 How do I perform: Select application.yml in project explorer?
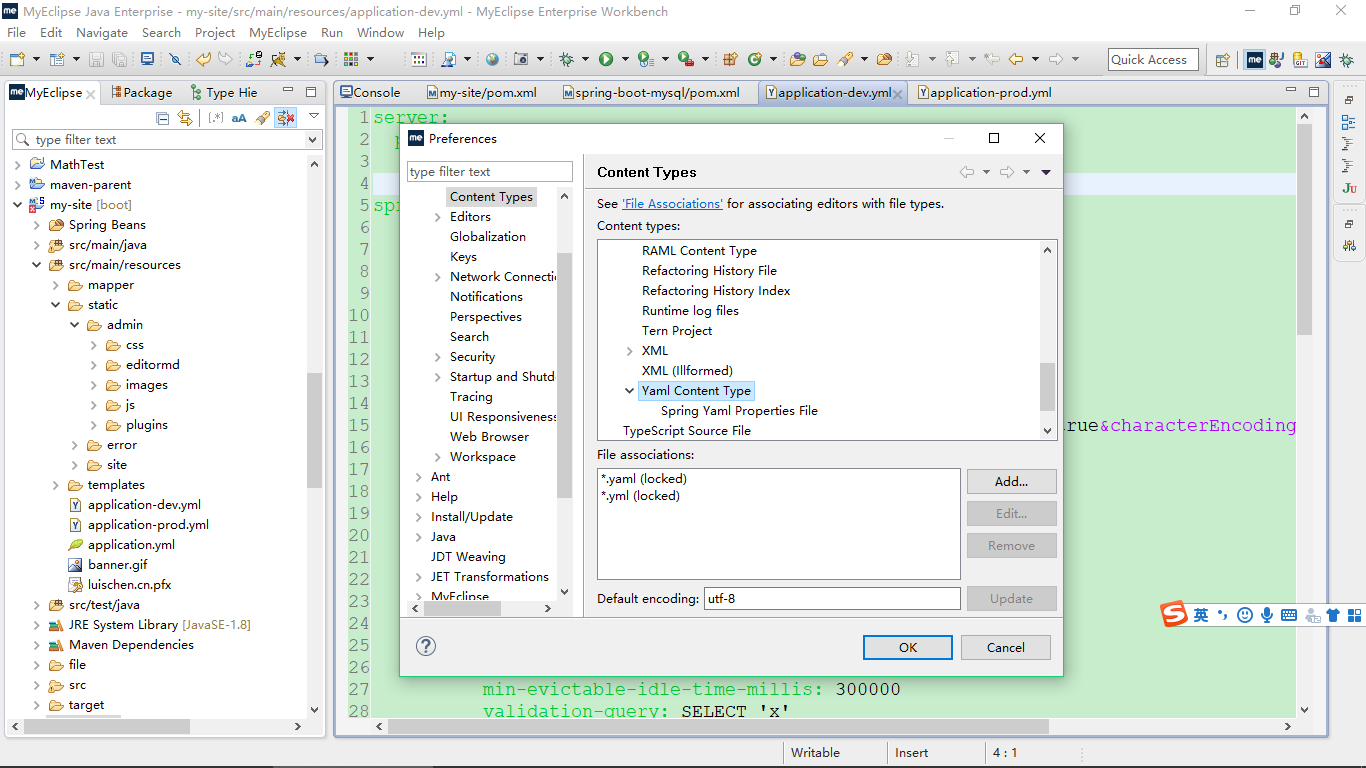click(131, 545)
